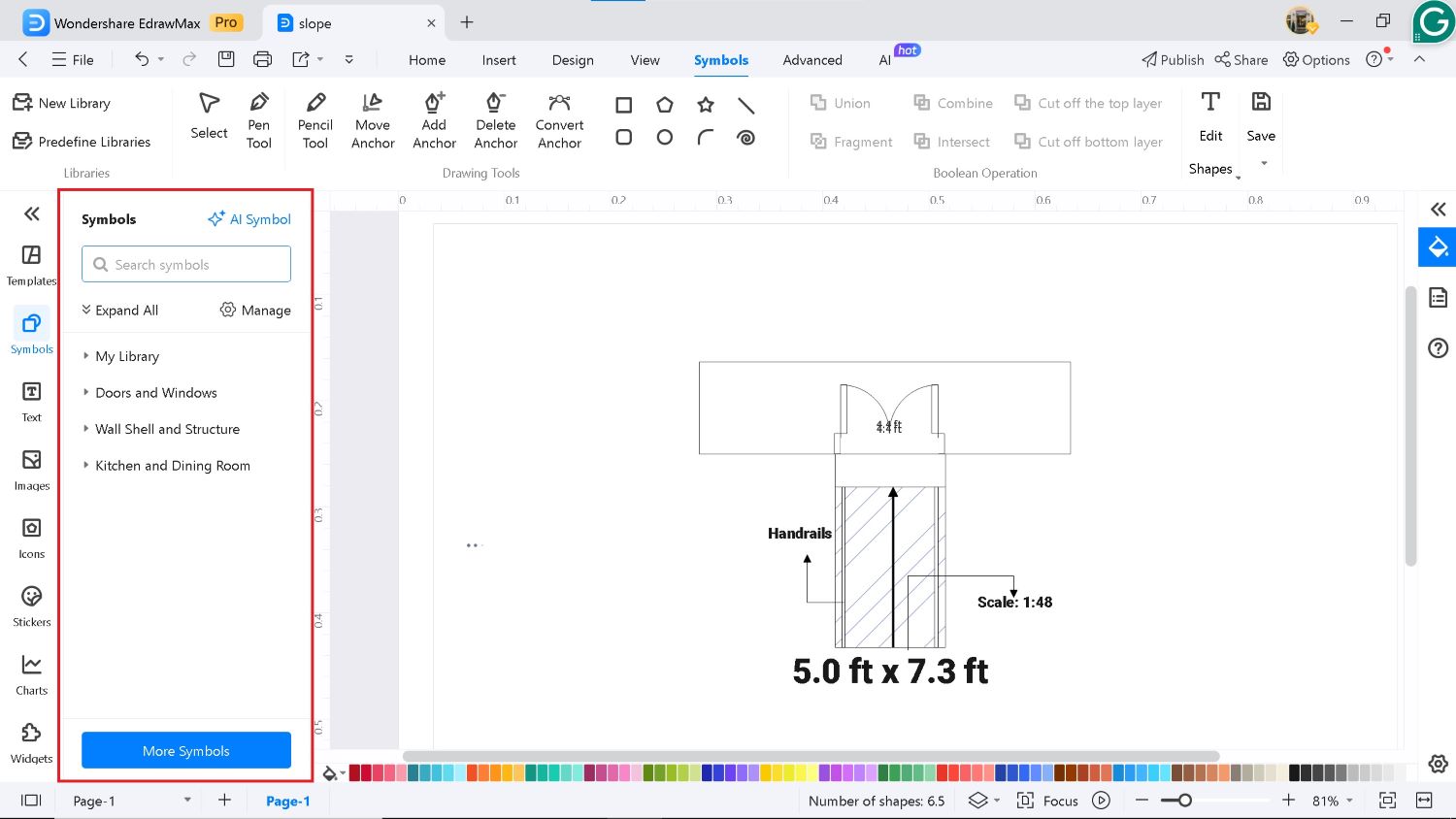Select the straight line tool
Screen dimensions: 1456x819
746,105
